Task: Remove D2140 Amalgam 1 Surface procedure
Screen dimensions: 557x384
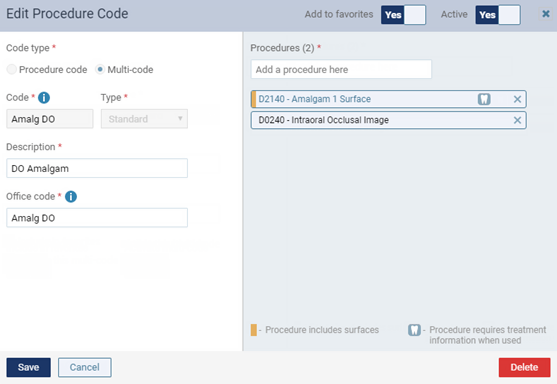Action: (x=517, y=99)
